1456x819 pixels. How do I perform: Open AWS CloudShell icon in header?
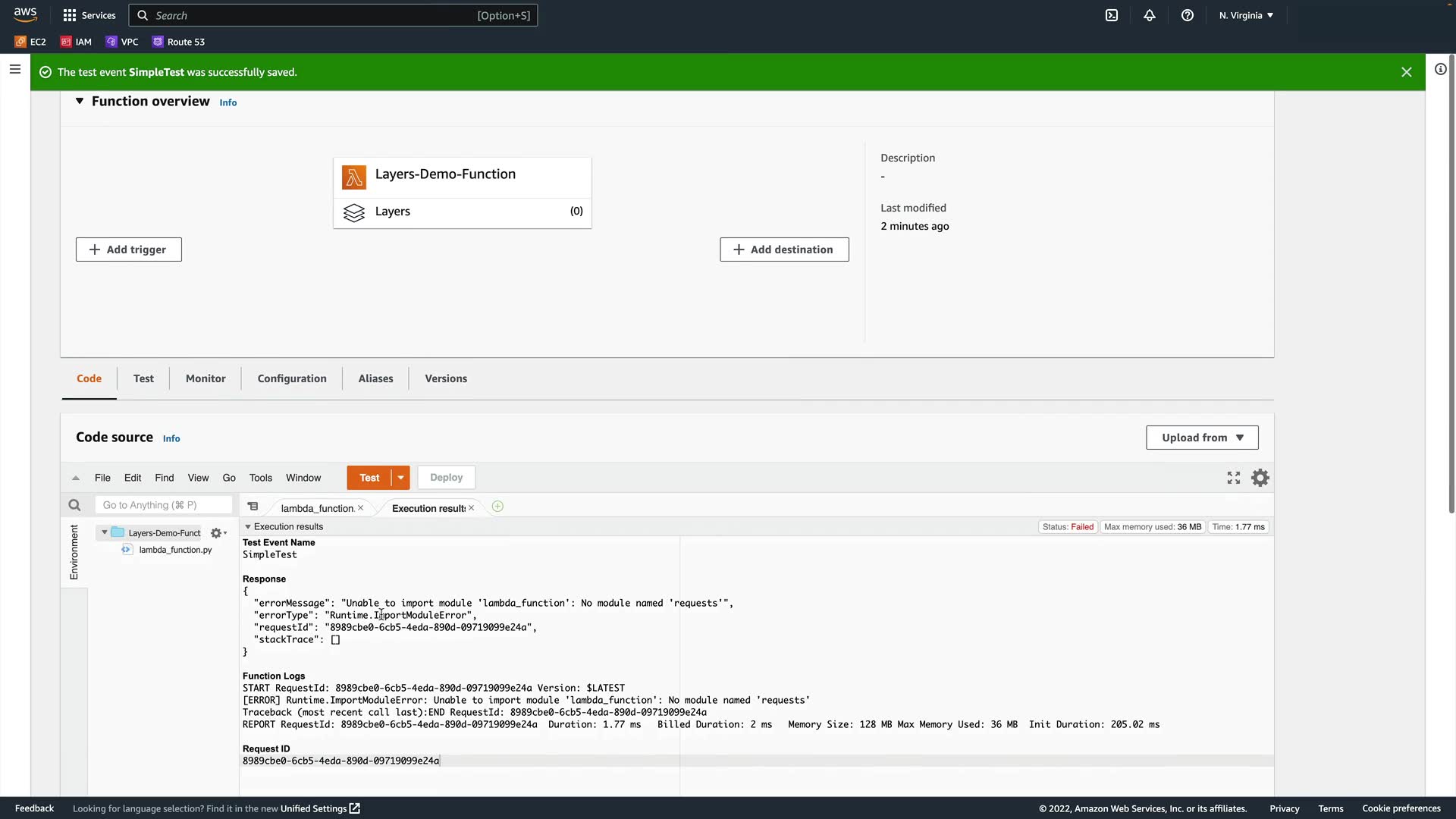[1112, 15]
